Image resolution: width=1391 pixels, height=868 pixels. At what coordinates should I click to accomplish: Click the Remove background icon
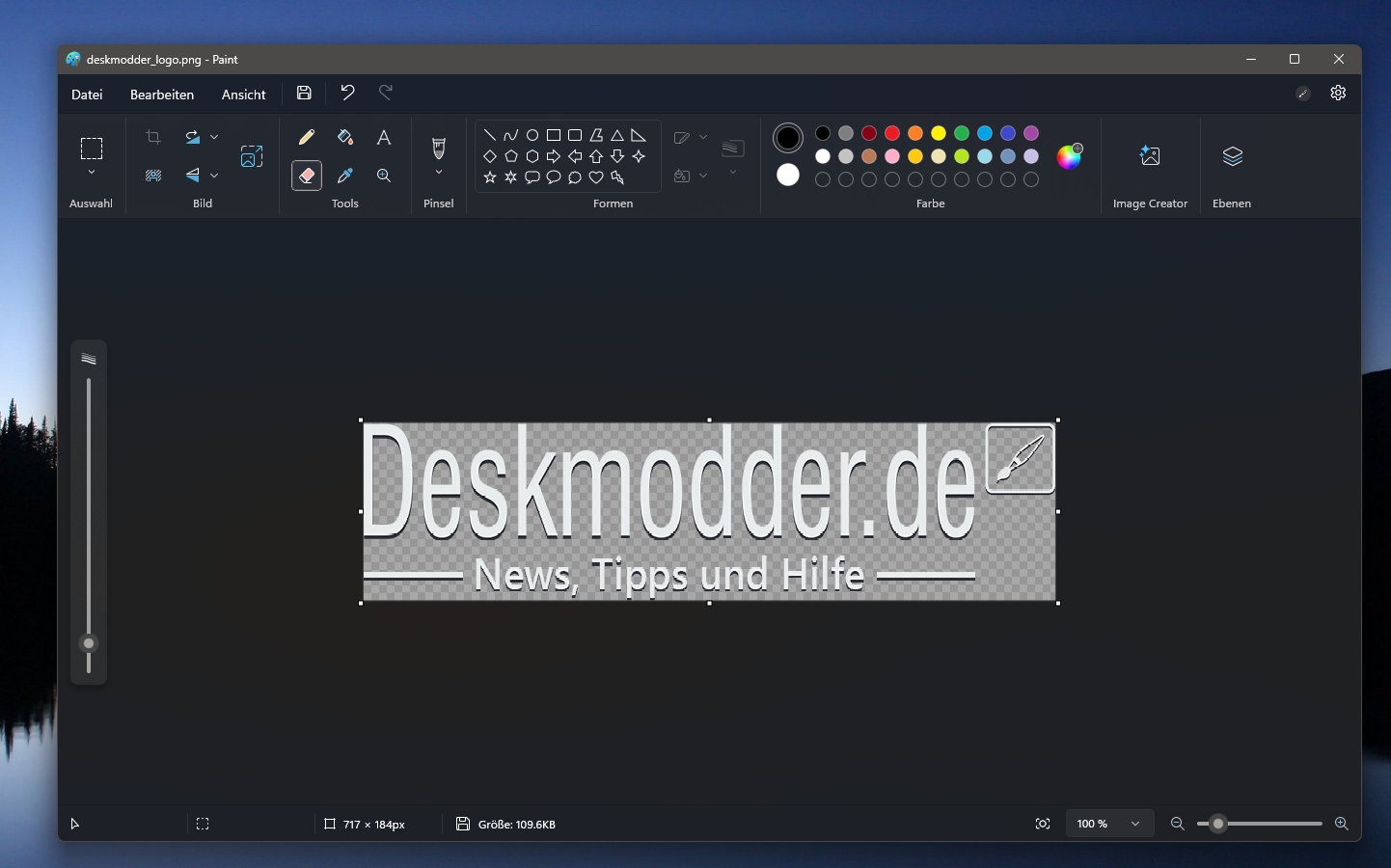[x=153, y=176]
